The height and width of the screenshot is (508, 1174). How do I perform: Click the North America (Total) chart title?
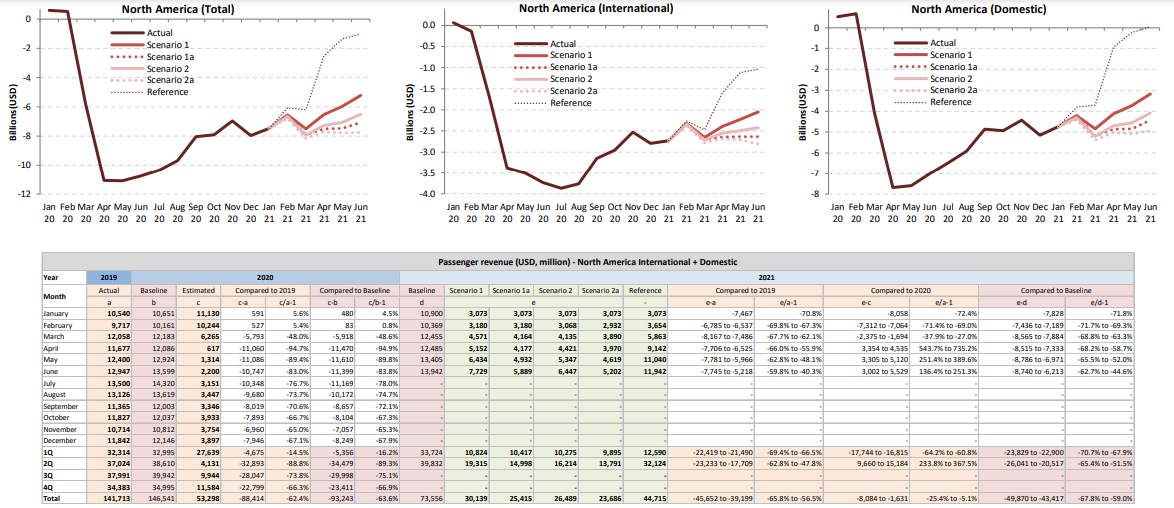179,10
